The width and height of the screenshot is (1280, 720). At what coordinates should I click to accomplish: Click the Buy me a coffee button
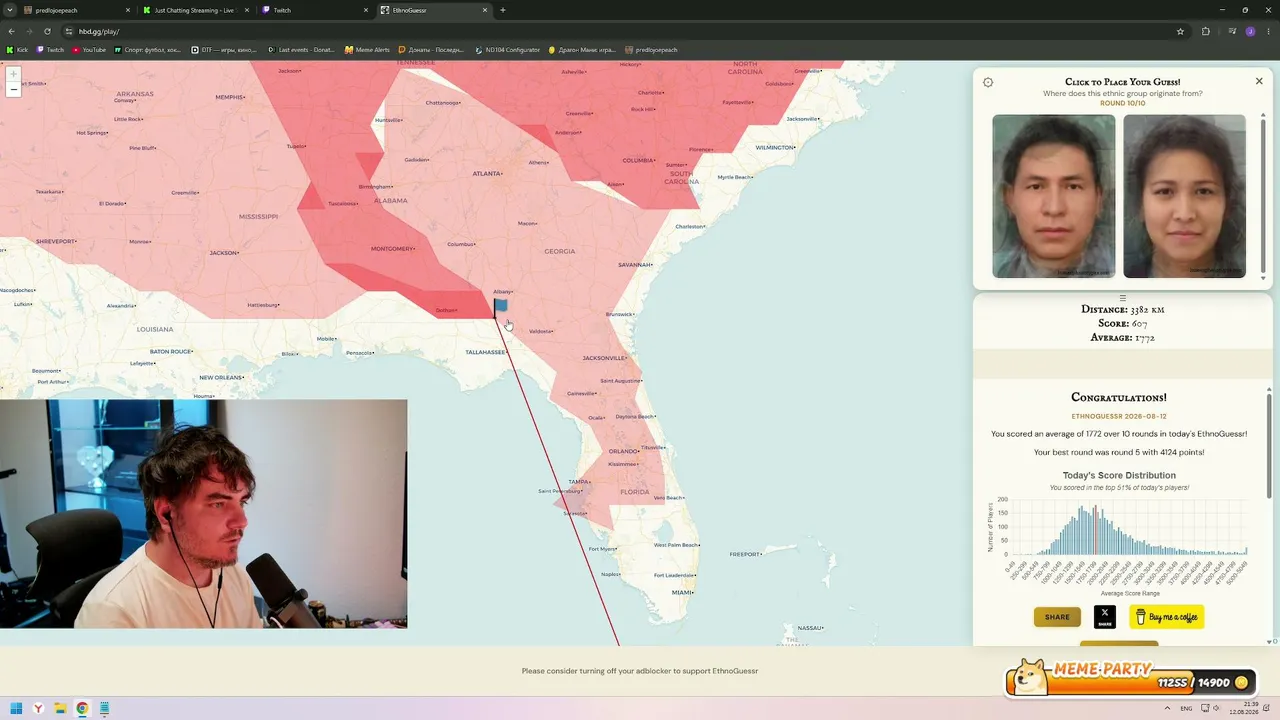1166,617
